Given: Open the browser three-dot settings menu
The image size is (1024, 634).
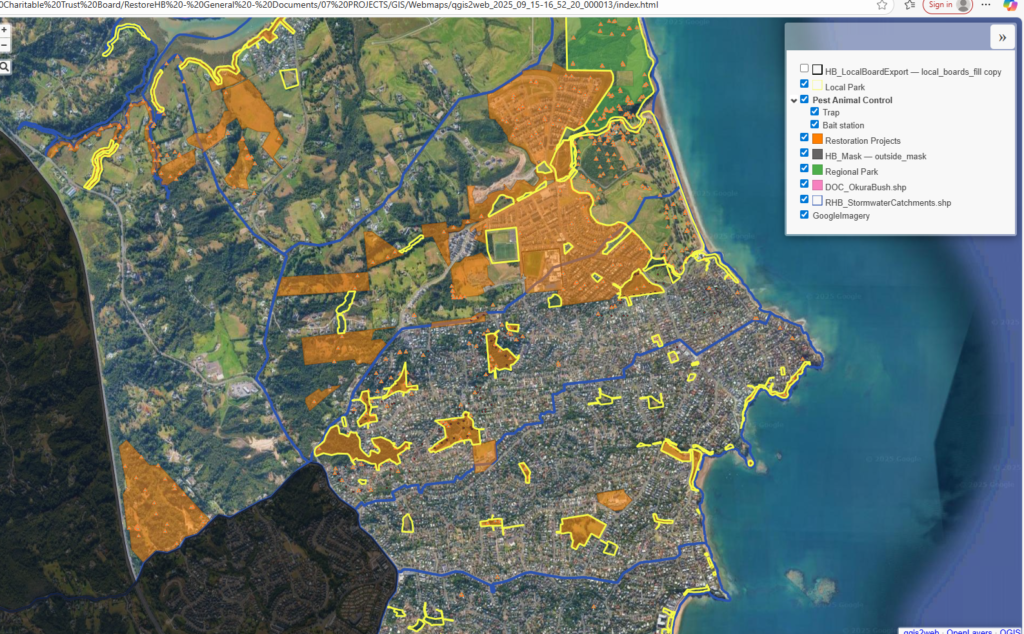Looking at the screenshot, I should point(985,5).
